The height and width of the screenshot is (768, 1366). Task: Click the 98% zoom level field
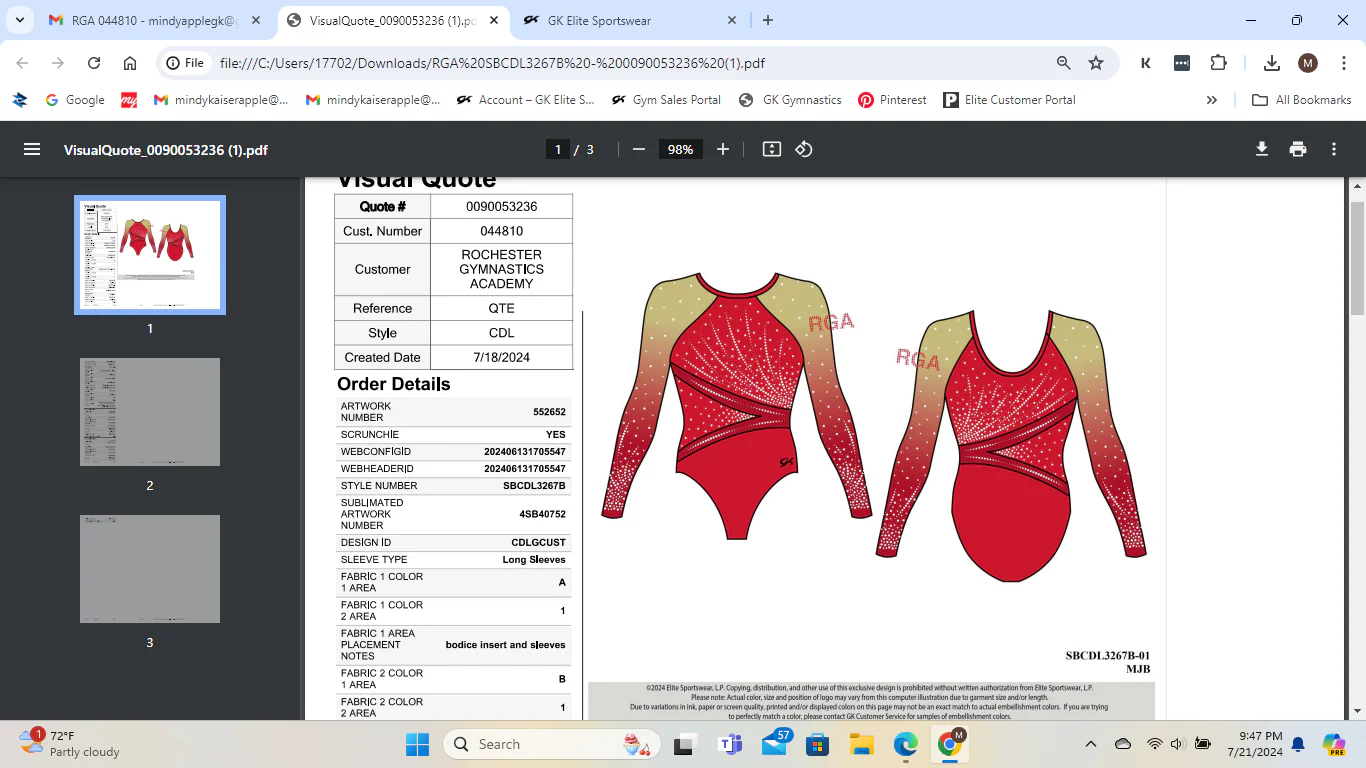[681, 149]
